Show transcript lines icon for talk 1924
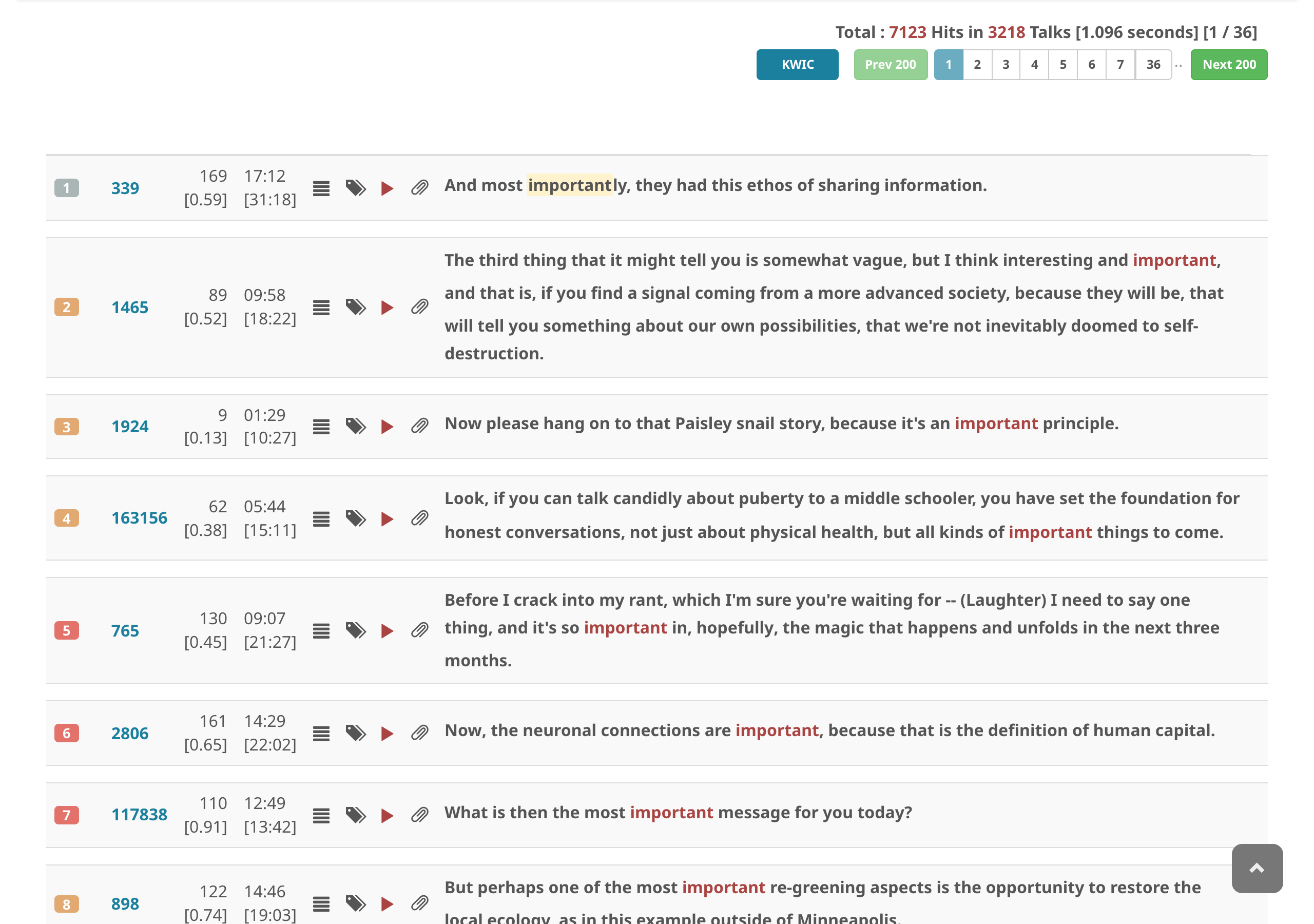Viewport: 1314px width, 924px height. [321, 427]
